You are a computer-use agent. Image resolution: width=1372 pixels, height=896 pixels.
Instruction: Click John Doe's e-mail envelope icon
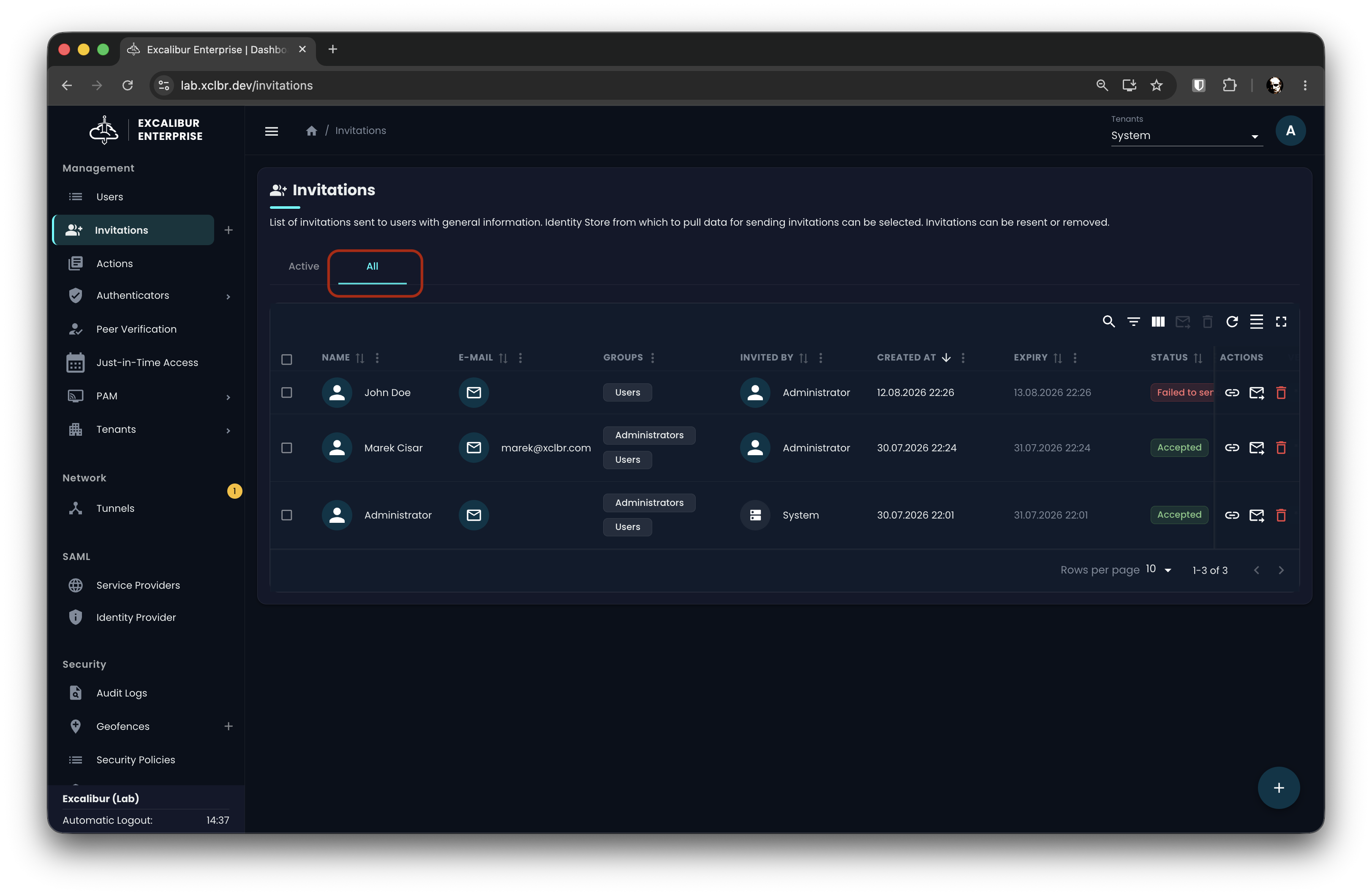pos(473,392)
